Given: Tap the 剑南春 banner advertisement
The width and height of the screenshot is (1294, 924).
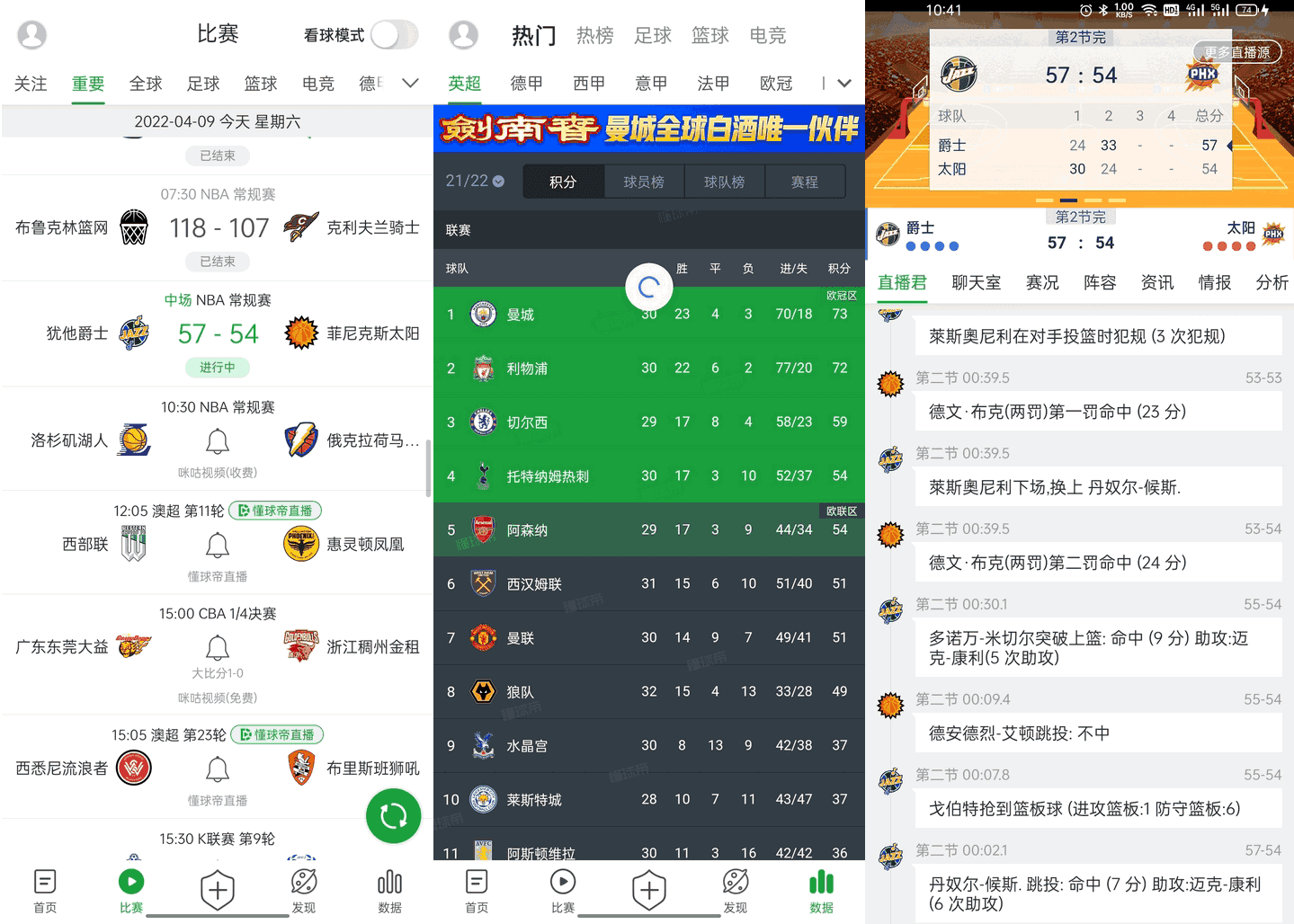Looking at the screenshot, I should pyautogui.click(x=647, y=130).
